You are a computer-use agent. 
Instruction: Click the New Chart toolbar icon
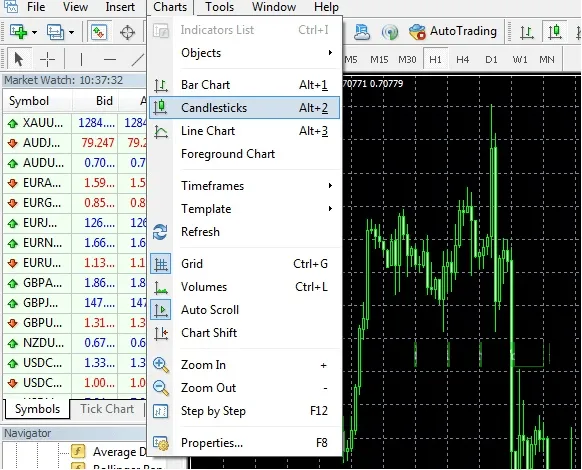[18, 32]
